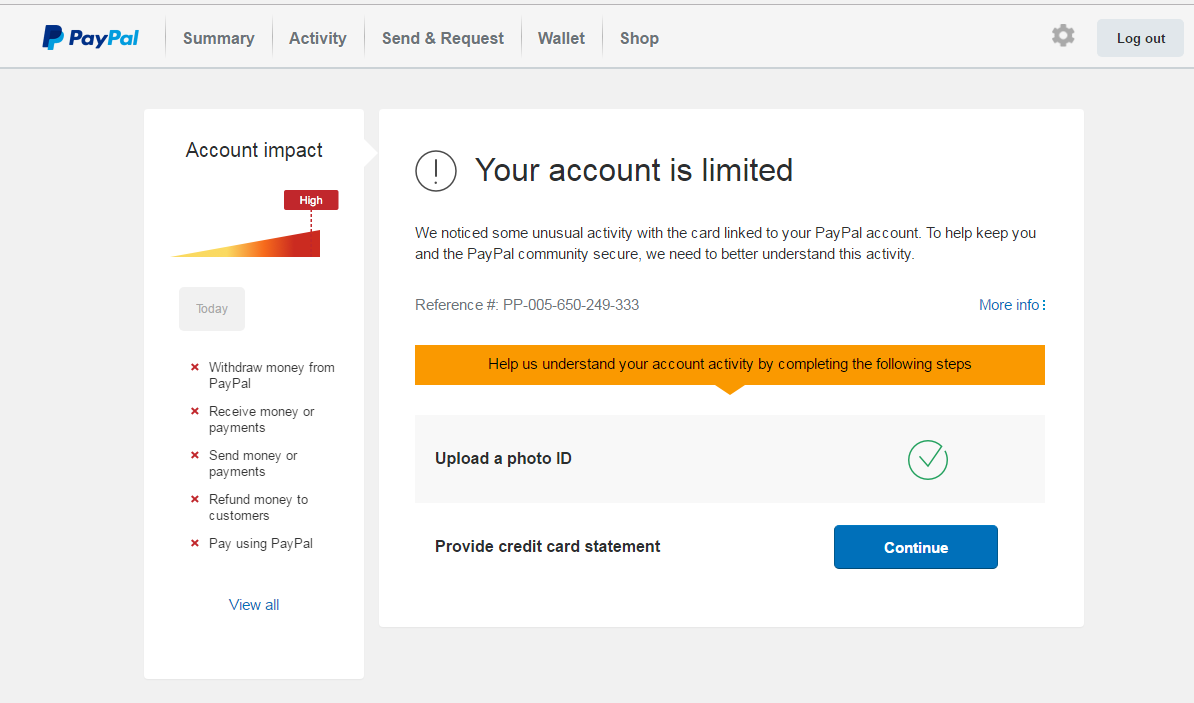The height and width of the screenshot is (703, 1194).
Task: Click Send money or payments text
Action: 253,464
